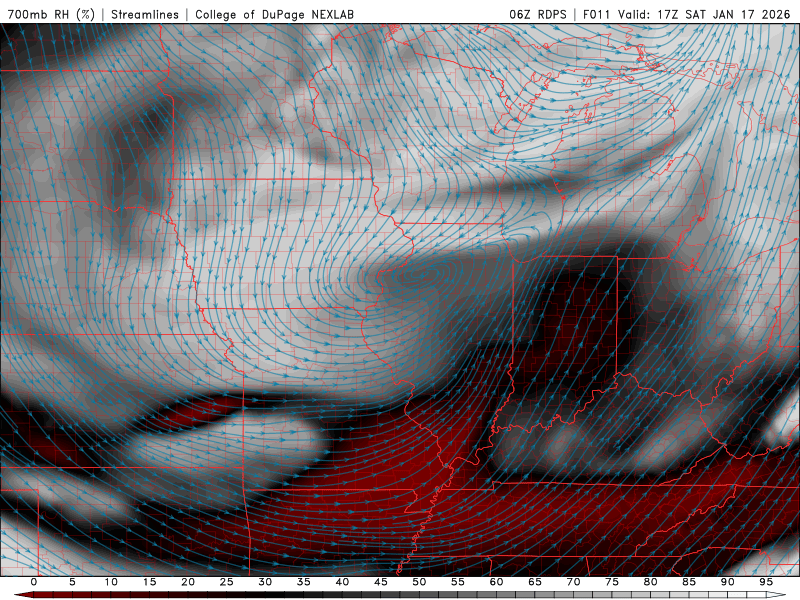This screenshot has height=600, width=800.
Task: Click the 5 value on the colorbar scale
Action: [72, 582]
